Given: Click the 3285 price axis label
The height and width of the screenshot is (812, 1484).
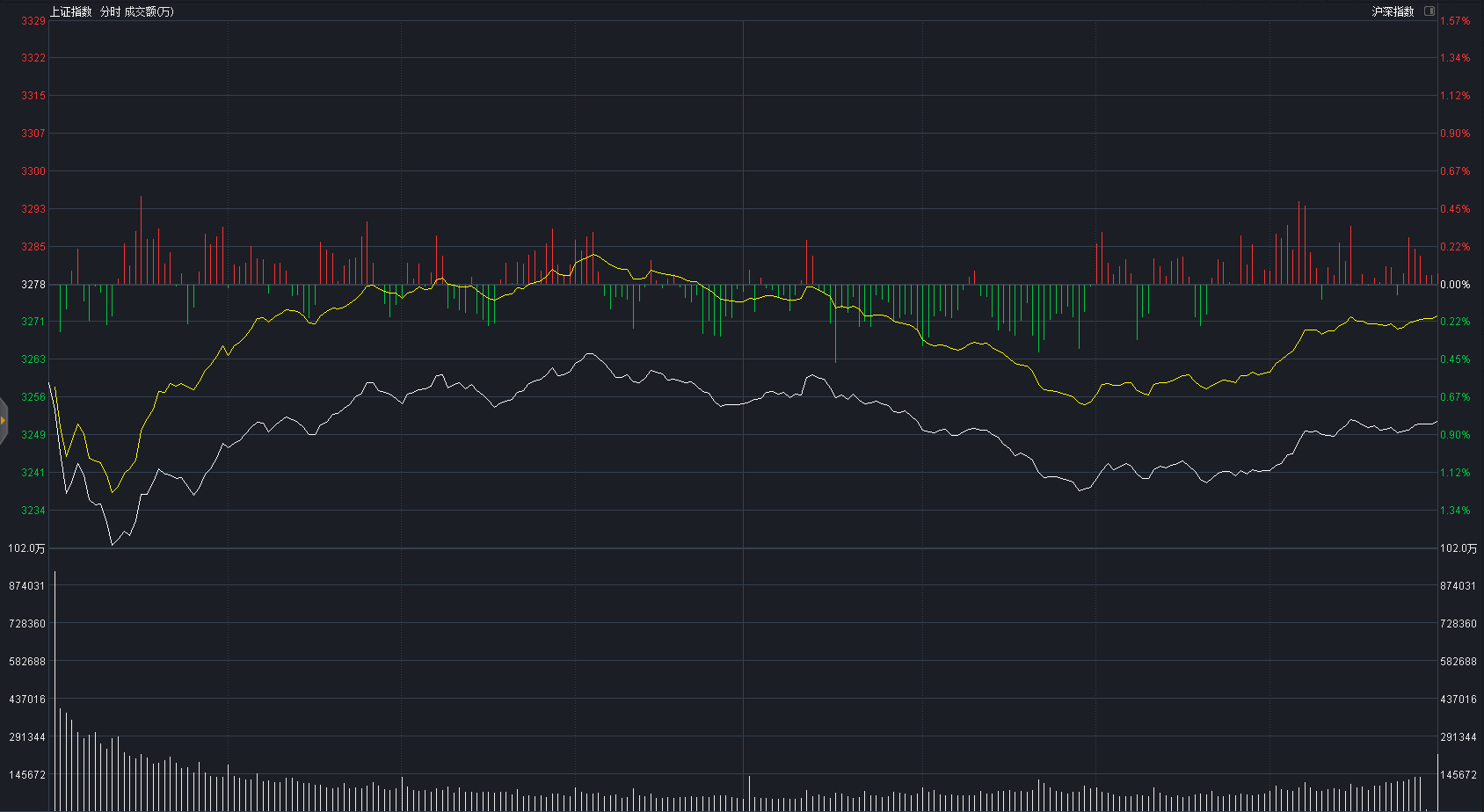Looking at the screenshot, I should 33,247.
